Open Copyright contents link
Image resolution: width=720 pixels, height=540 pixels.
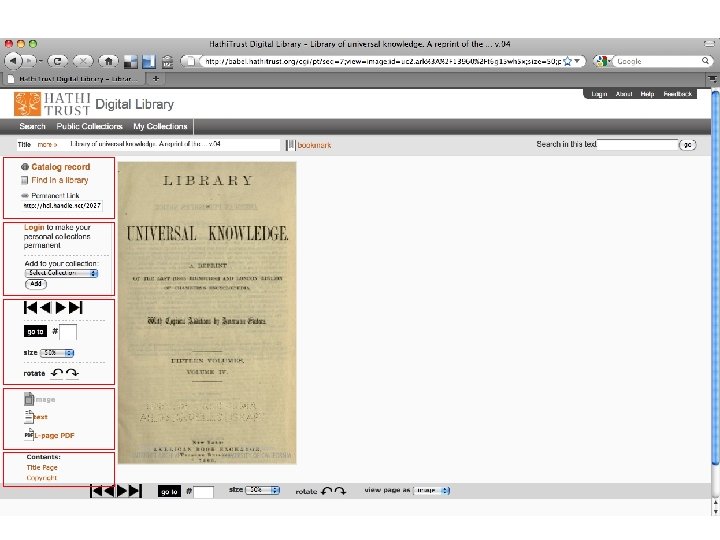click(41, 478)
